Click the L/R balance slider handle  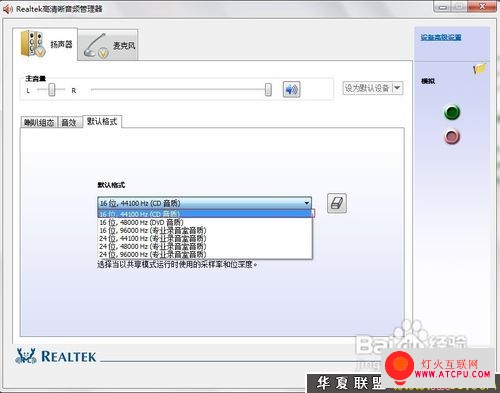[x=52, y=90]
